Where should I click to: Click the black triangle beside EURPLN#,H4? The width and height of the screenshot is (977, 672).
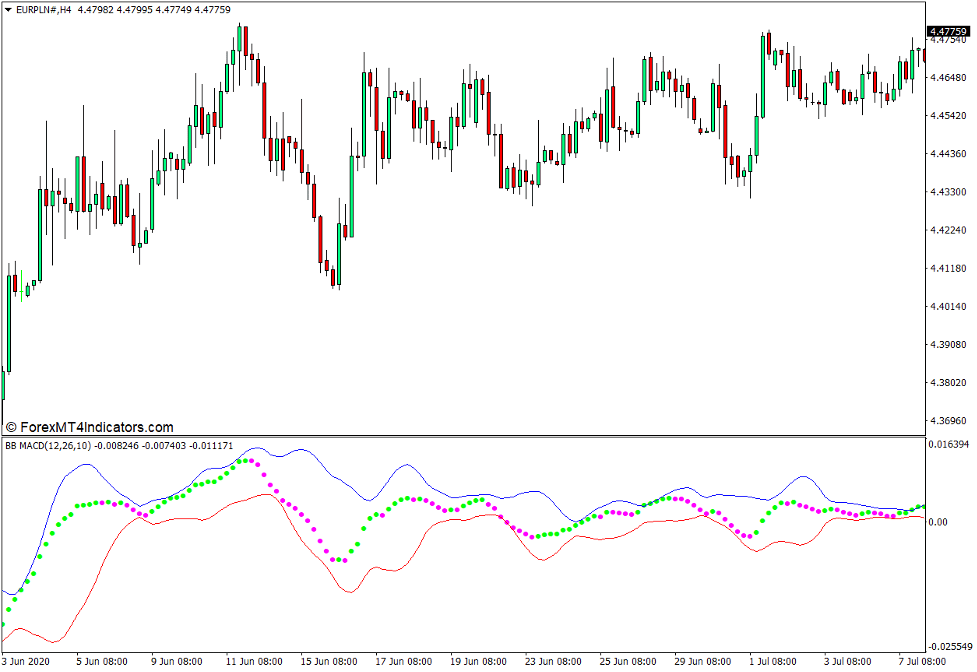tap(8, 10)
